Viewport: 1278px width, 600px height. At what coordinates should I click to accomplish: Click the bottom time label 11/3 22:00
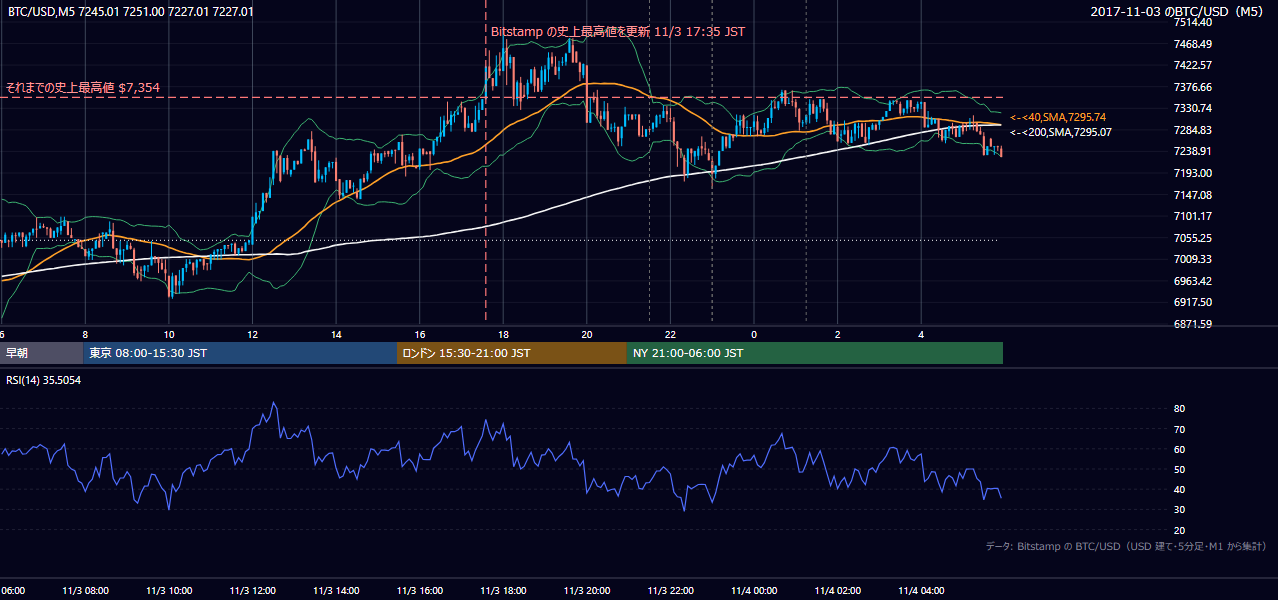(670, 591)
